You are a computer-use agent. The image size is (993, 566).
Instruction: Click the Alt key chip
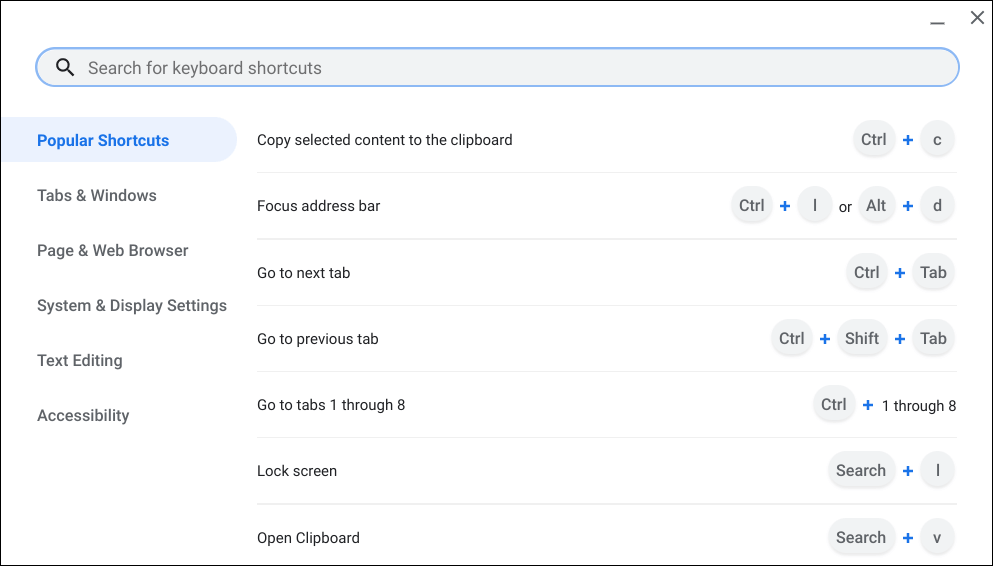(x=876, y=206)
